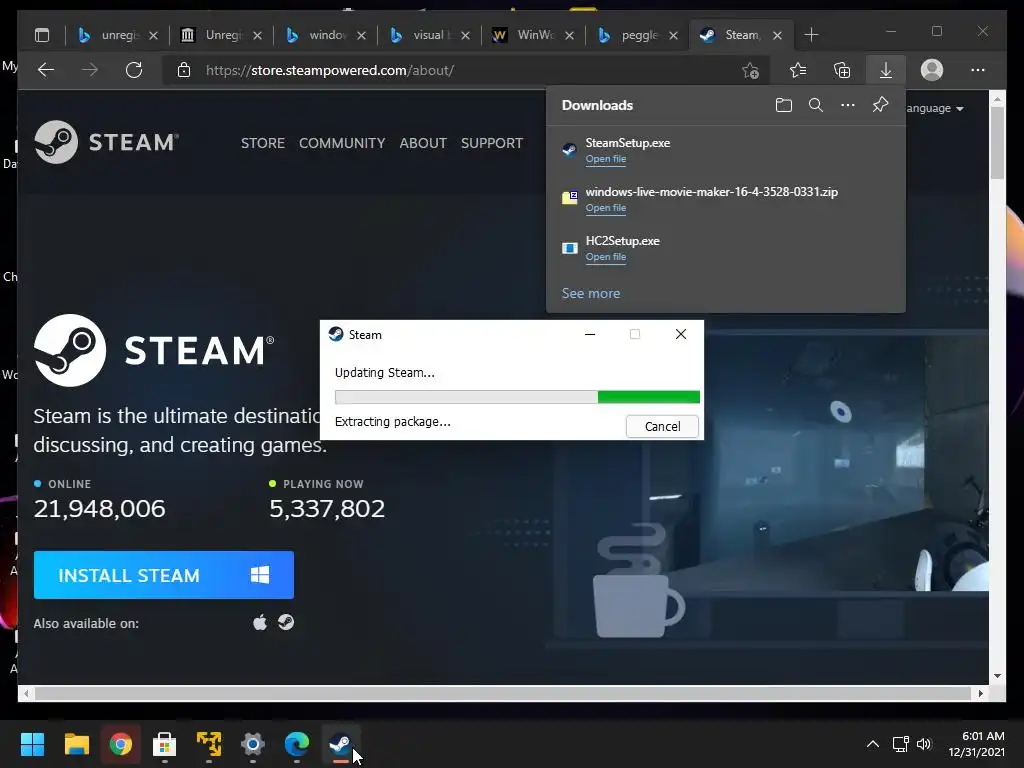
Task: Close the Steam updater dialog
Action: [x=680, y=334]
